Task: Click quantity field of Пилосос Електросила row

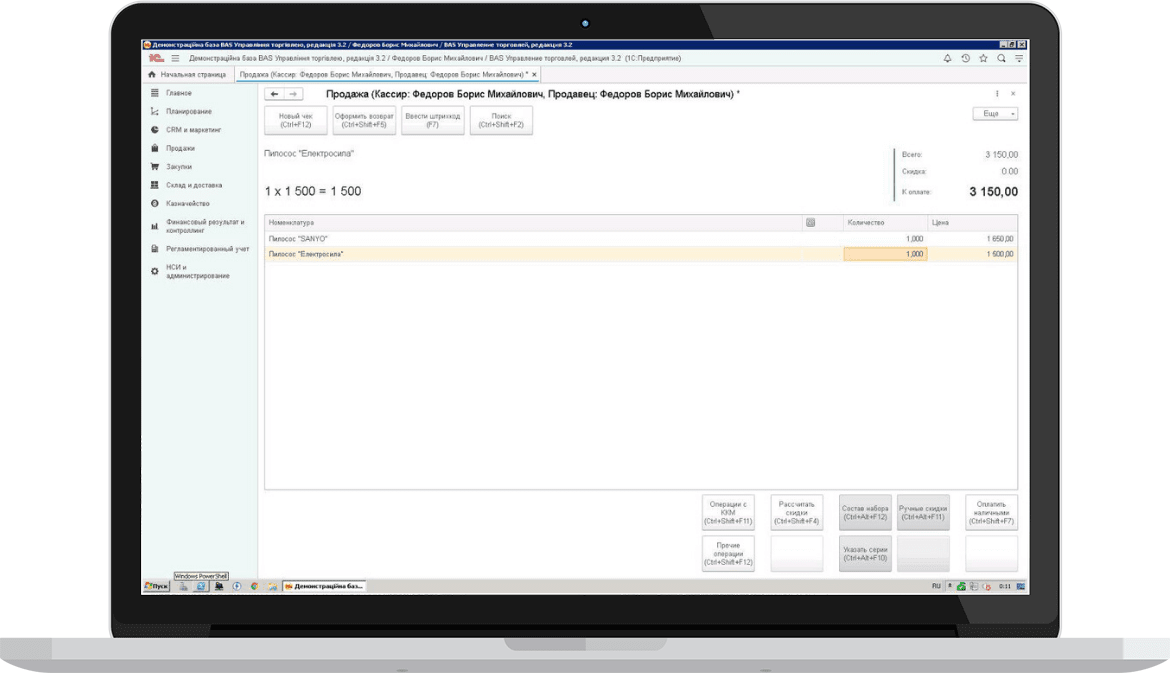Action: (885, 254)
